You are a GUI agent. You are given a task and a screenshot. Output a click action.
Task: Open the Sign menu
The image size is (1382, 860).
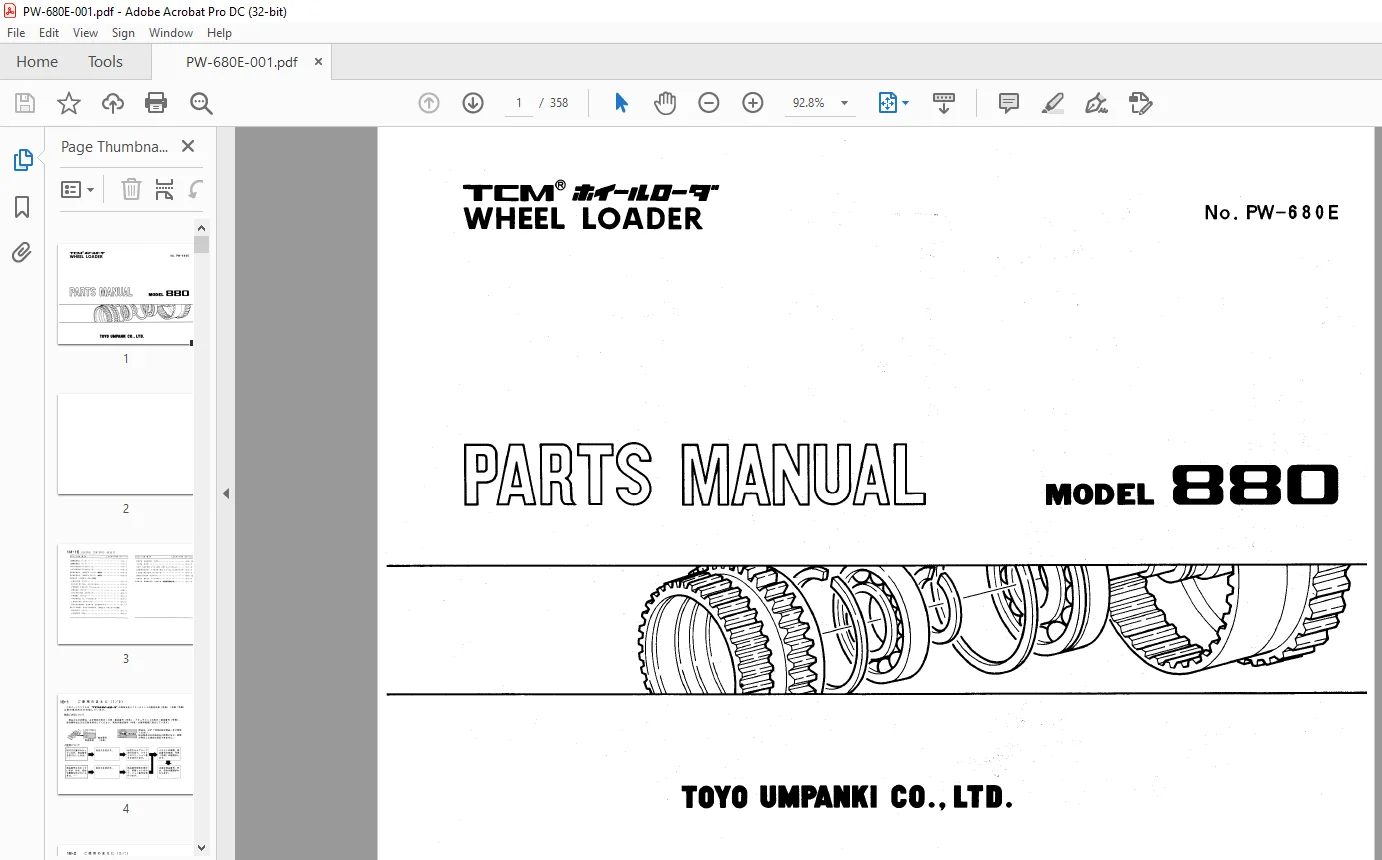[123, 33]
